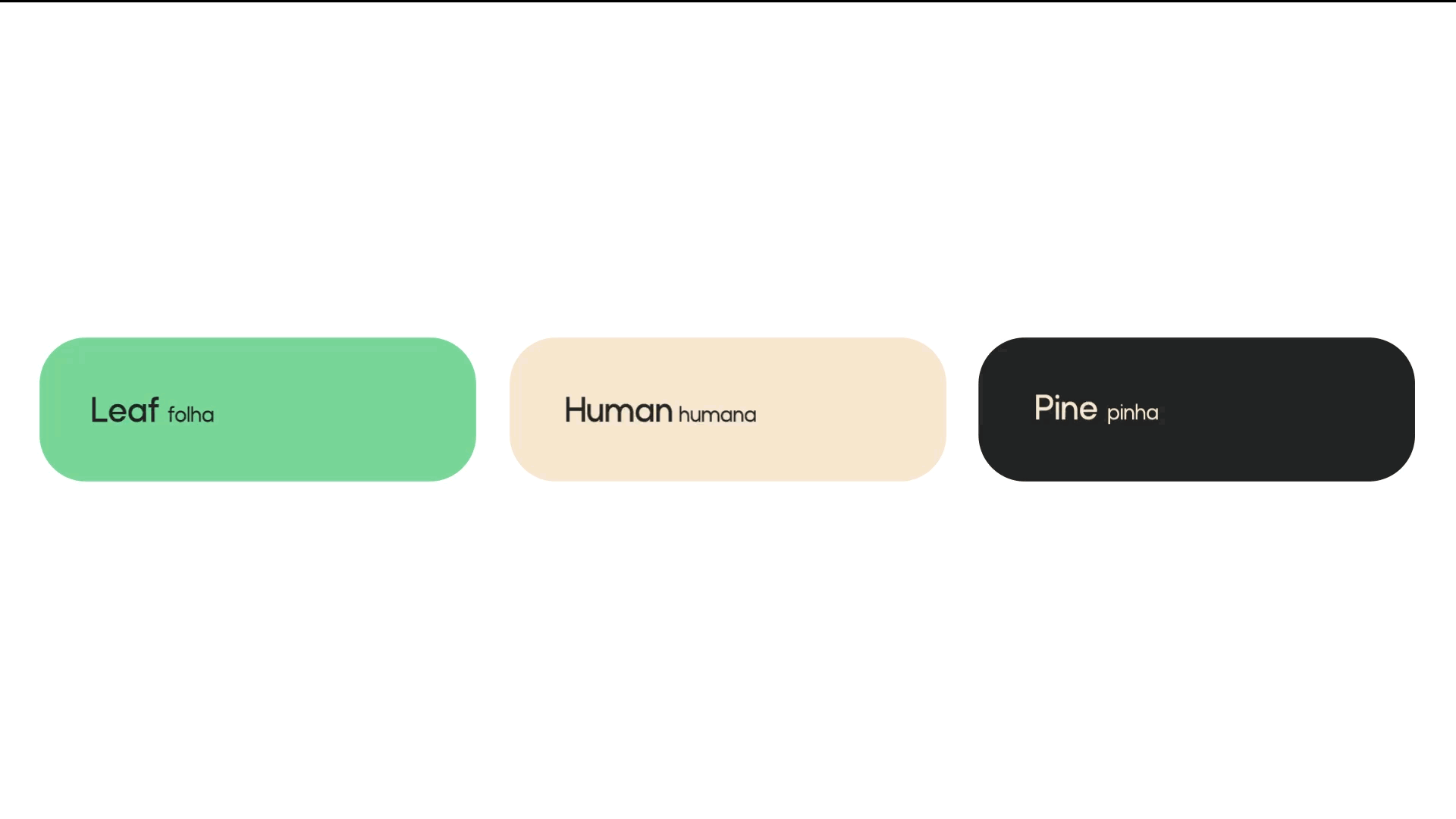Click the white gap between Human and Pine cards

coord(962,409)
